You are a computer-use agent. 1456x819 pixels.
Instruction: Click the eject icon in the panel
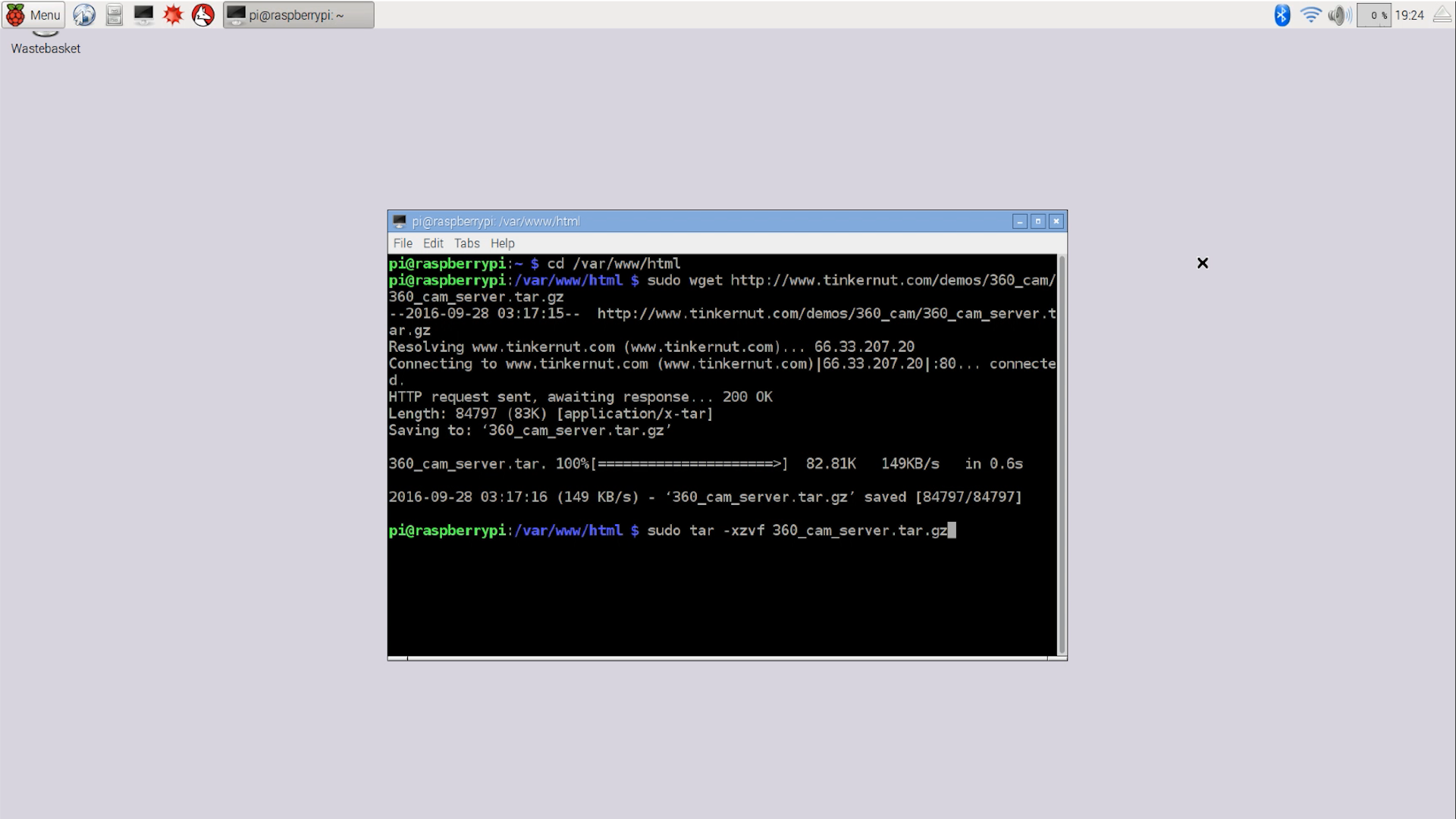1442,14
